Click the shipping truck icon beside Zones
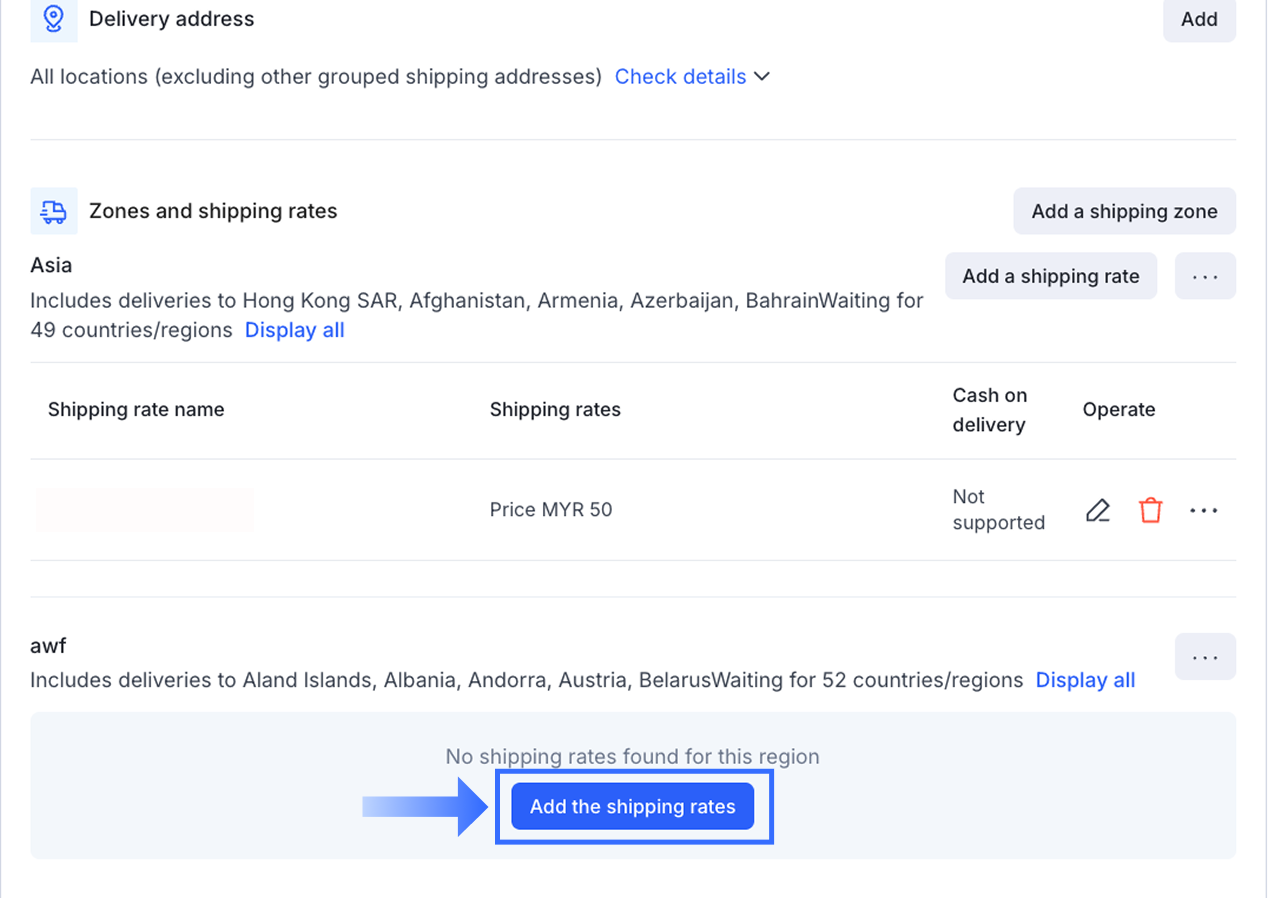Viewport: 1269px width, 899px height. 54,211
